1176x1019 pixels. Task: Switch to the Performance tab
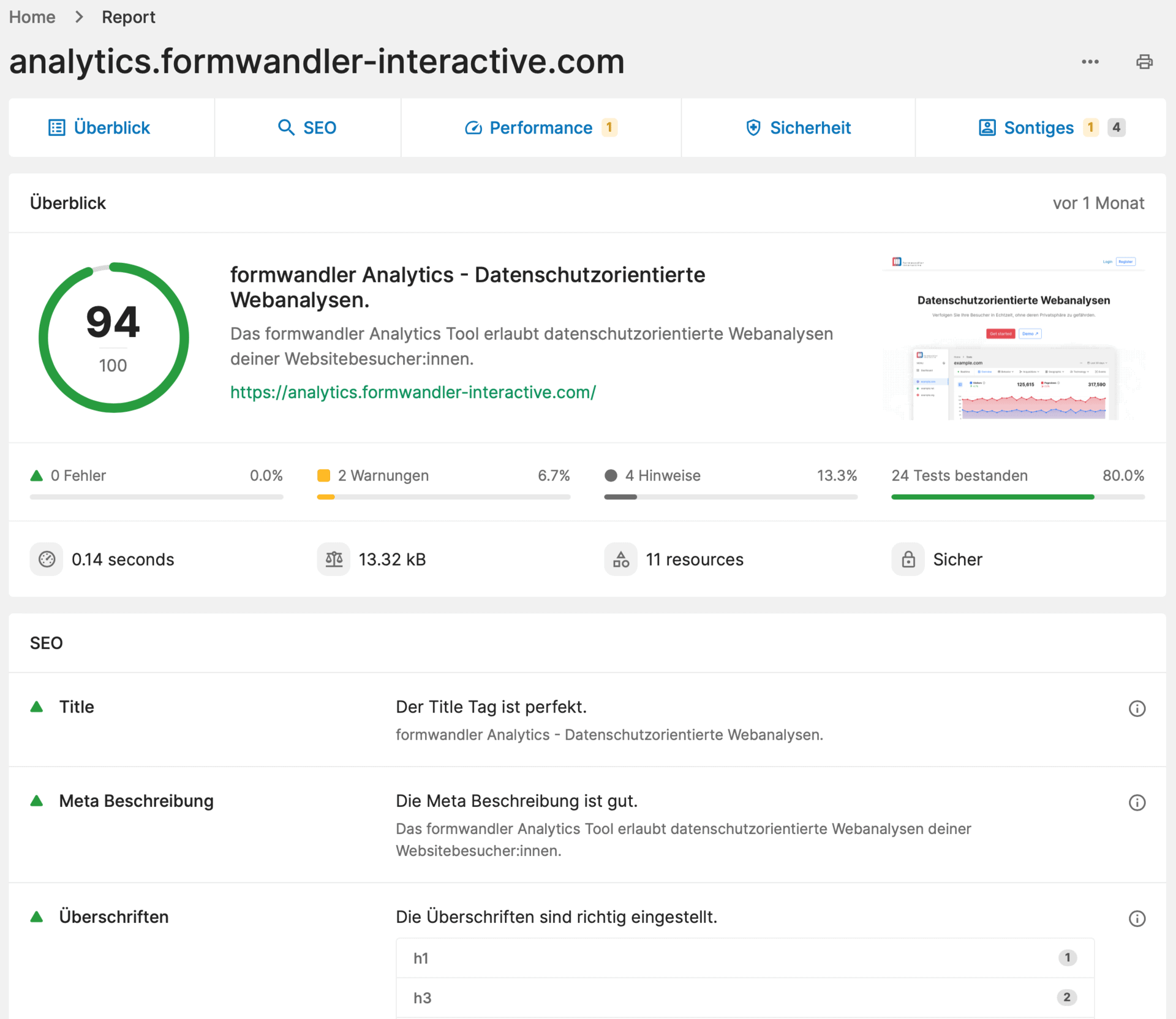[541, 127]
